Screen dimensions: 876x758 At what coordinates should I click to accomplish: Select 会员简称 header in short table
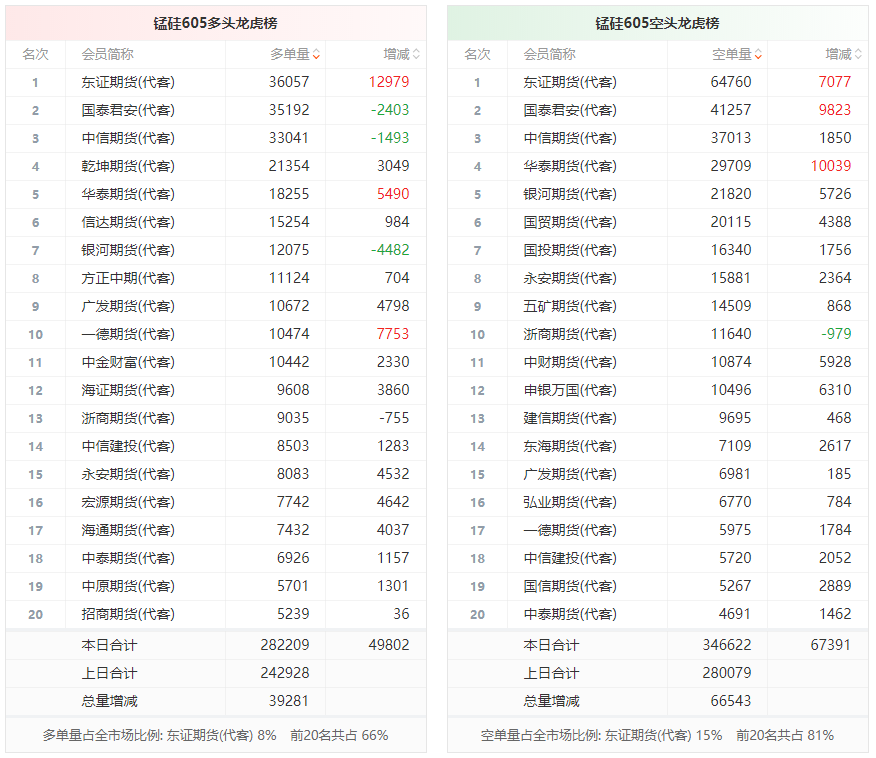pyautogui.click(x=549, y=54)
